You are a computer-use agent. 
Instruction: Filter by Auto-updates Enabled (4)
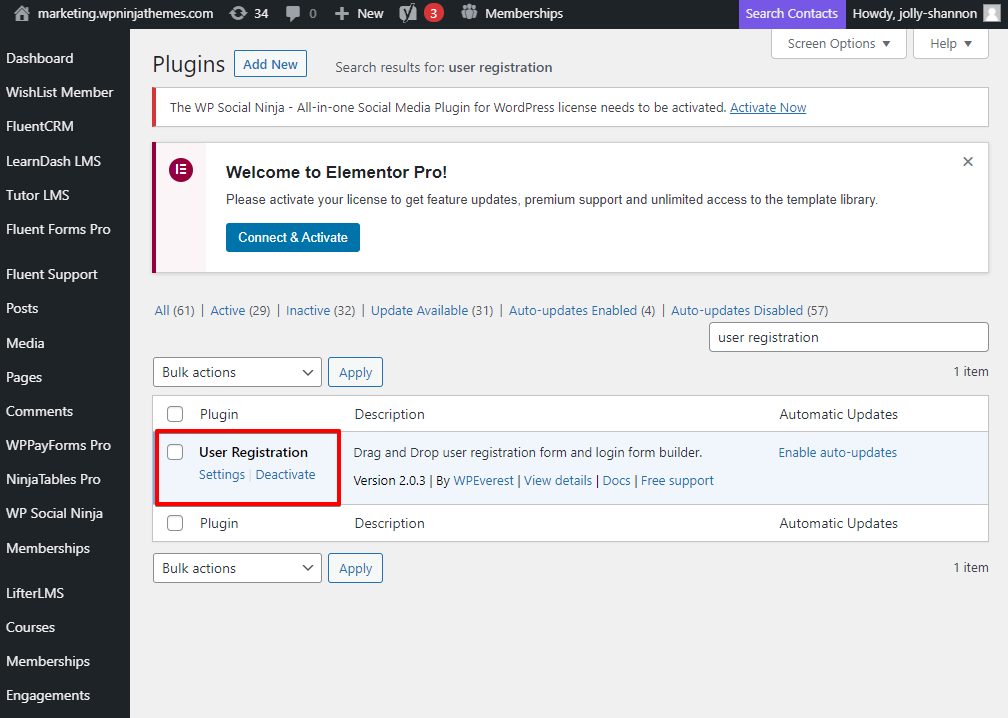(x=582, y=310)
